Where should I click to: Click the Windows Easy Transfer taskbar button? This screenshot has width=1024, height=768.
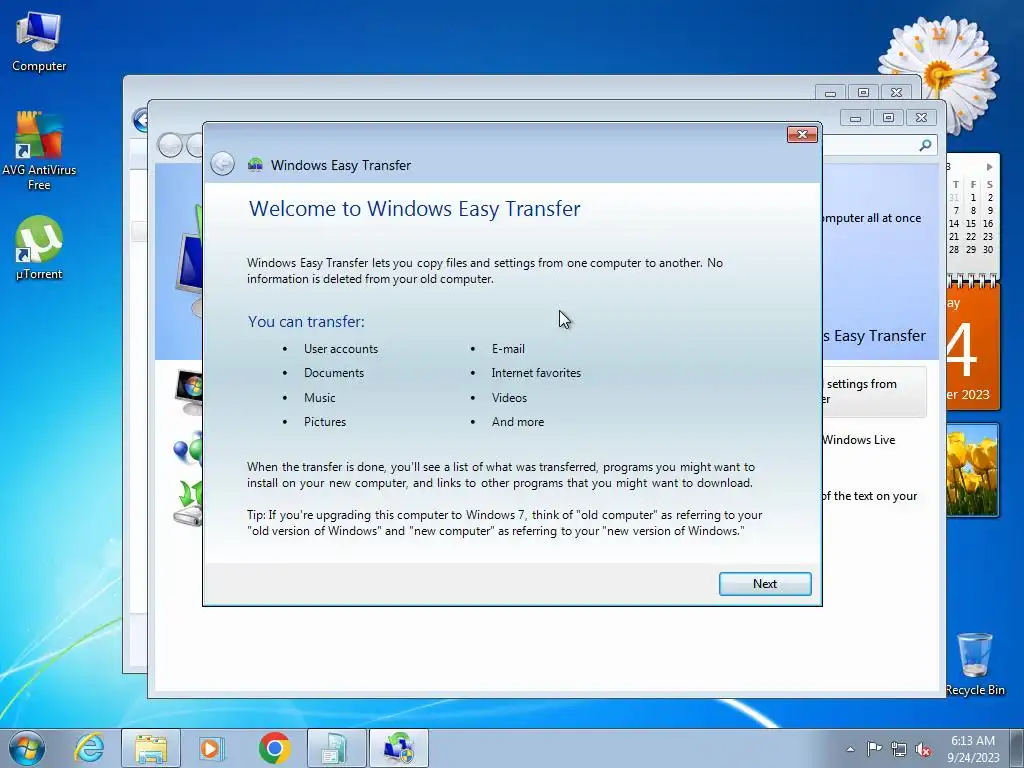pos(399,748)
